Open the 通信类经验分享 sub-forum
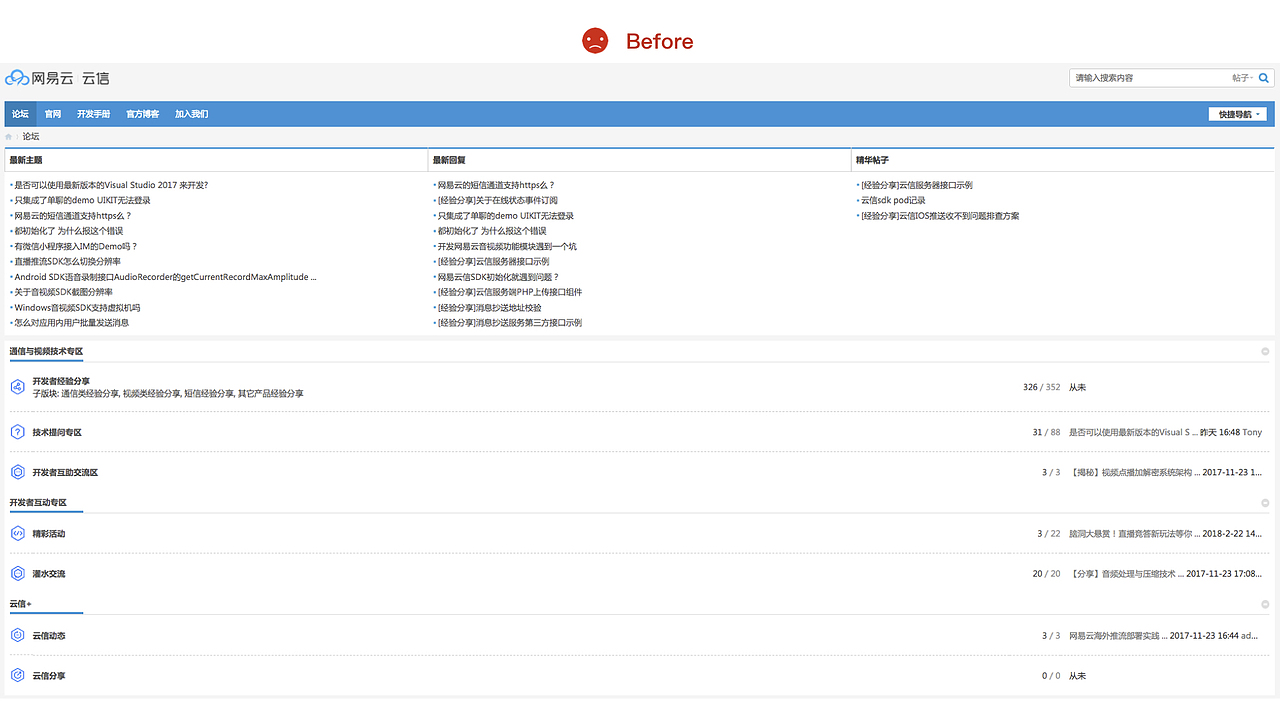1280x720 pixels. tap(89, 394)
